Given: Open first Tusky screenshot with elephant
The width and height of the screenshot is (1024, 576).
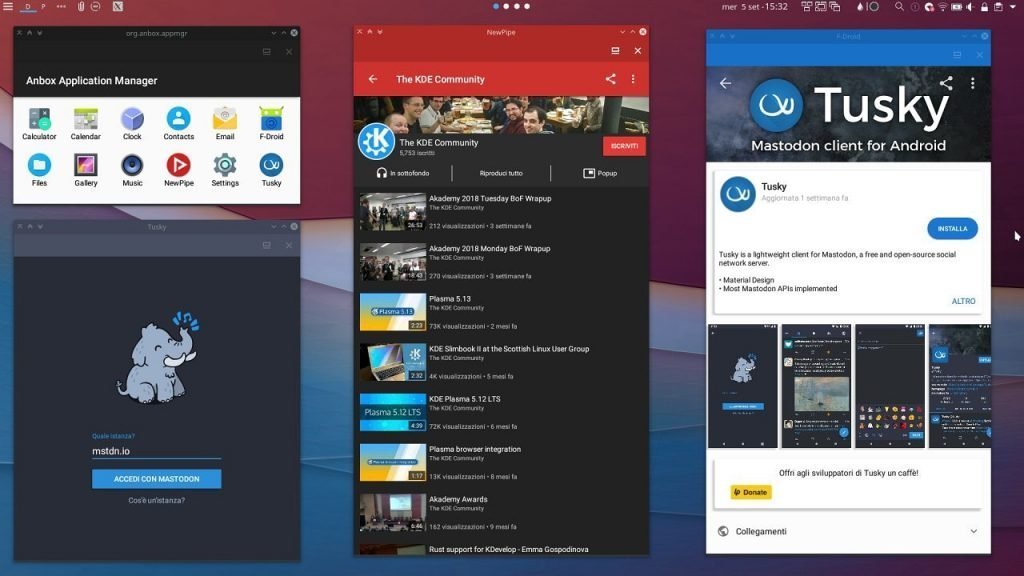Looking at the screenshot, I should tap(743, 386).
